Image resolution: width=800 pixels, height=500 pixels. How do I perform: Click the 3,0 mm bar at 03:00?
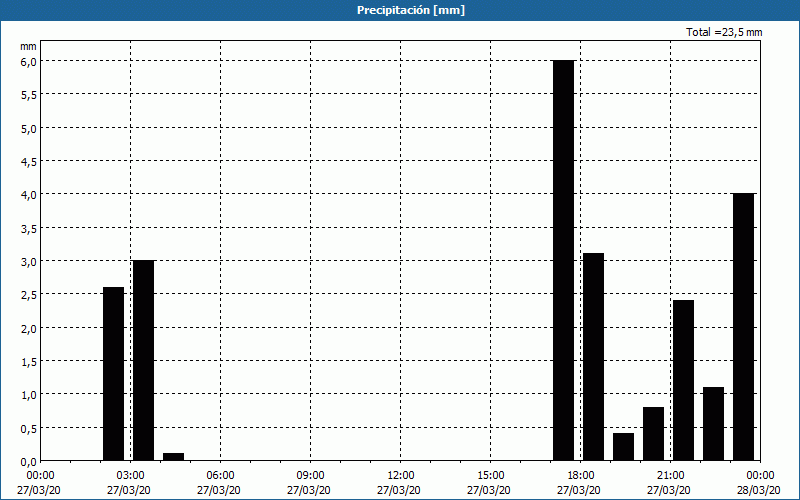pyautogui.click(x=143, y=360)
